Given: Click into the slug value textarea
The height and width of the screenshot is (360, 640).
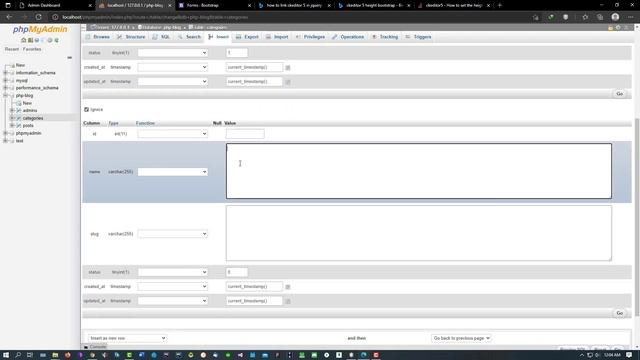Looking at the screenshot, I should (x=419, y=233).
